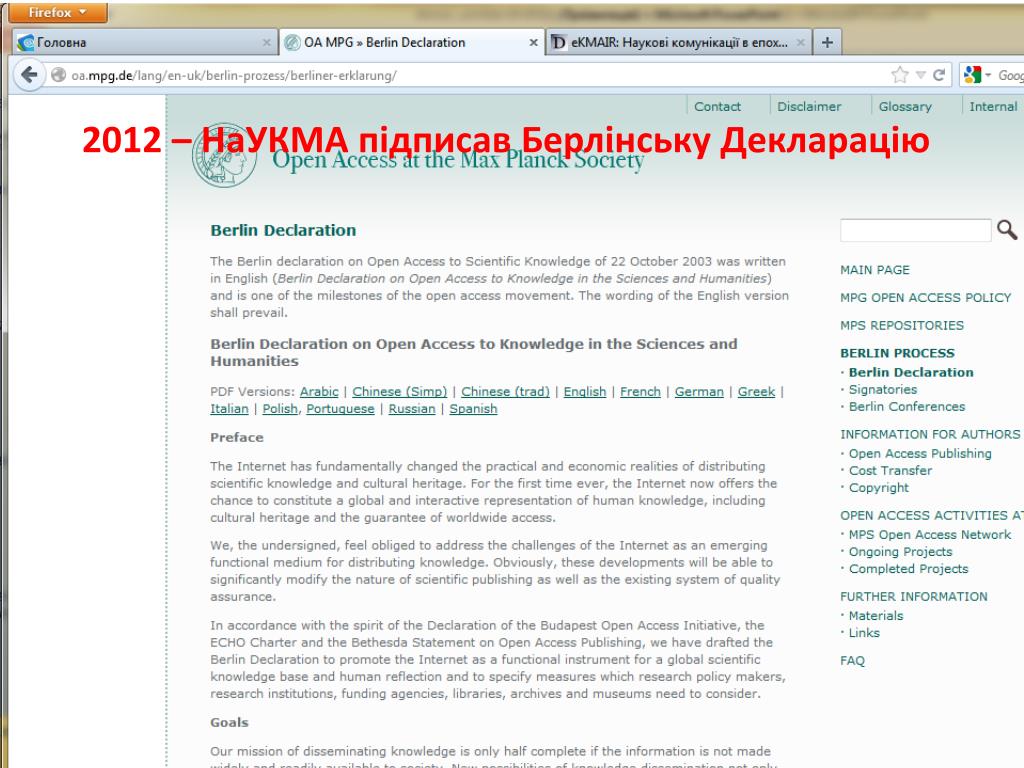The image size is (1024, 768).
Task: Open Ongoing Projects link
Action: click(901, 552)
